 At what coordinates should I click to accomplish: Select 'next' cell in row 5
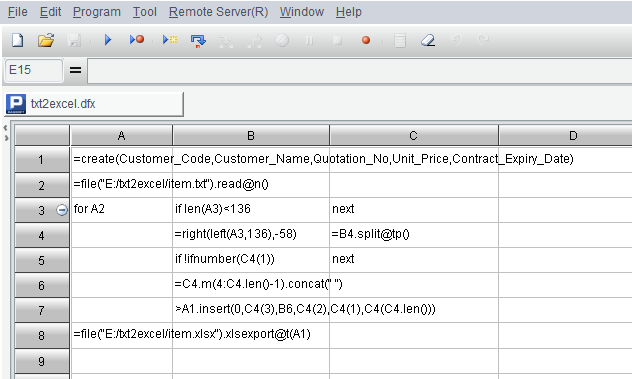(414, 260)
